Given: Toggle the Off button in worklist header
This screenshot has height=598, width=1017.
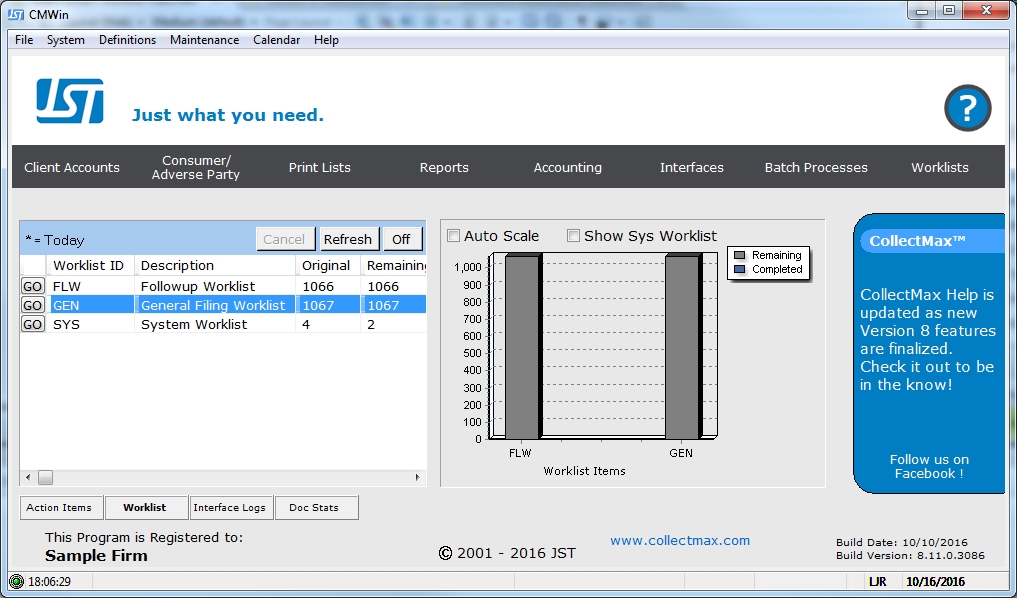Looking at the screenshot, I should 401,239.
